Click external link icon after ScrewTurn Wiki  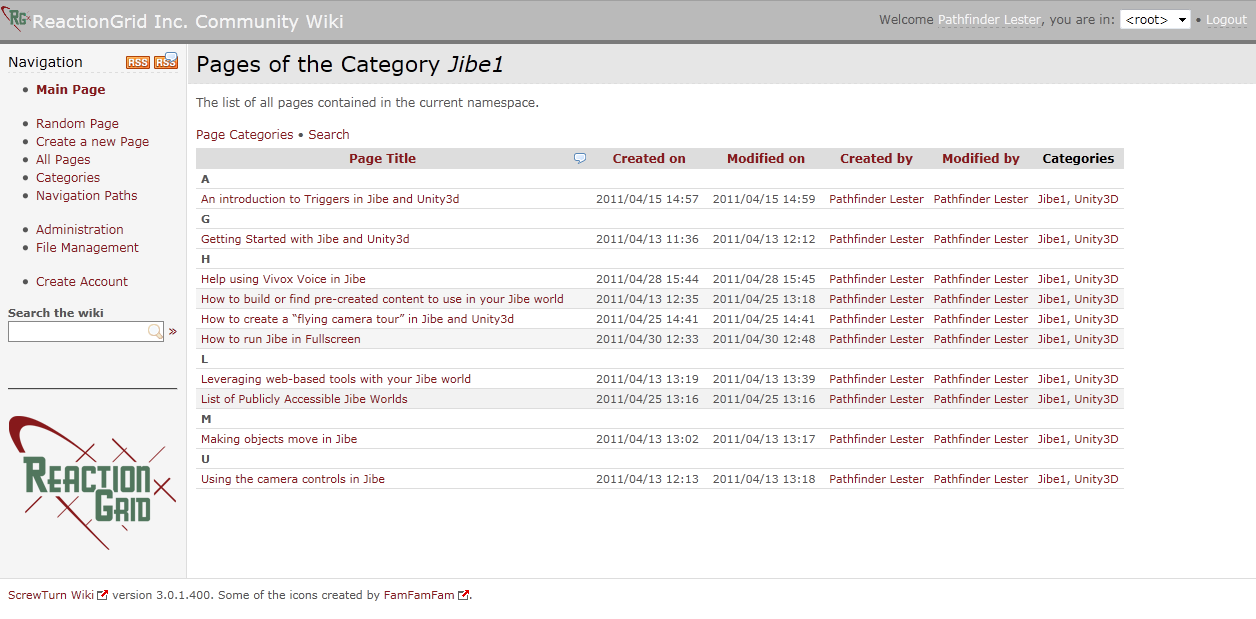[x=102, y=595]
